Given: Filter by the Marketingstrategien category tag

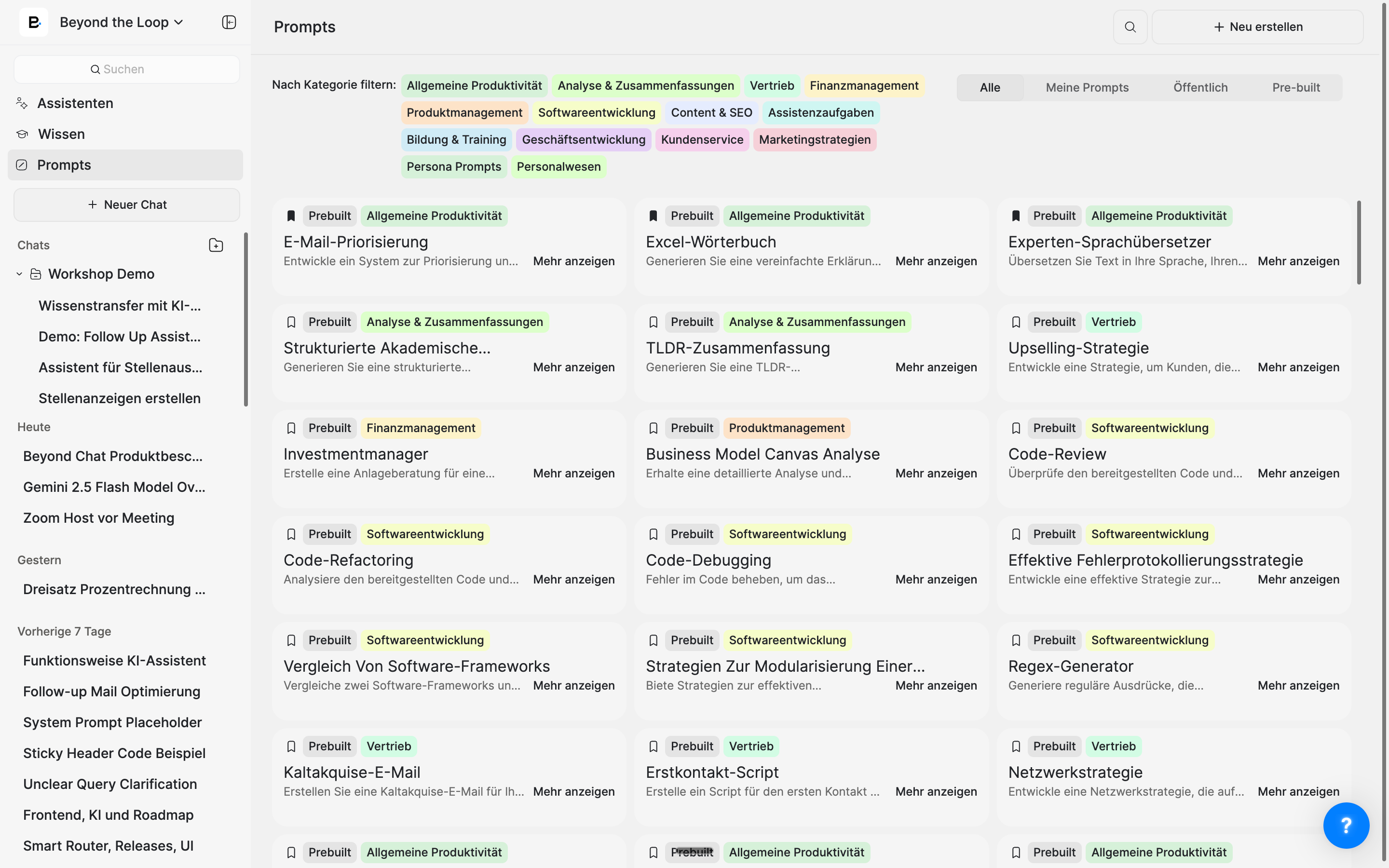Looking at the screenshot, I should [x=814, y=140].
